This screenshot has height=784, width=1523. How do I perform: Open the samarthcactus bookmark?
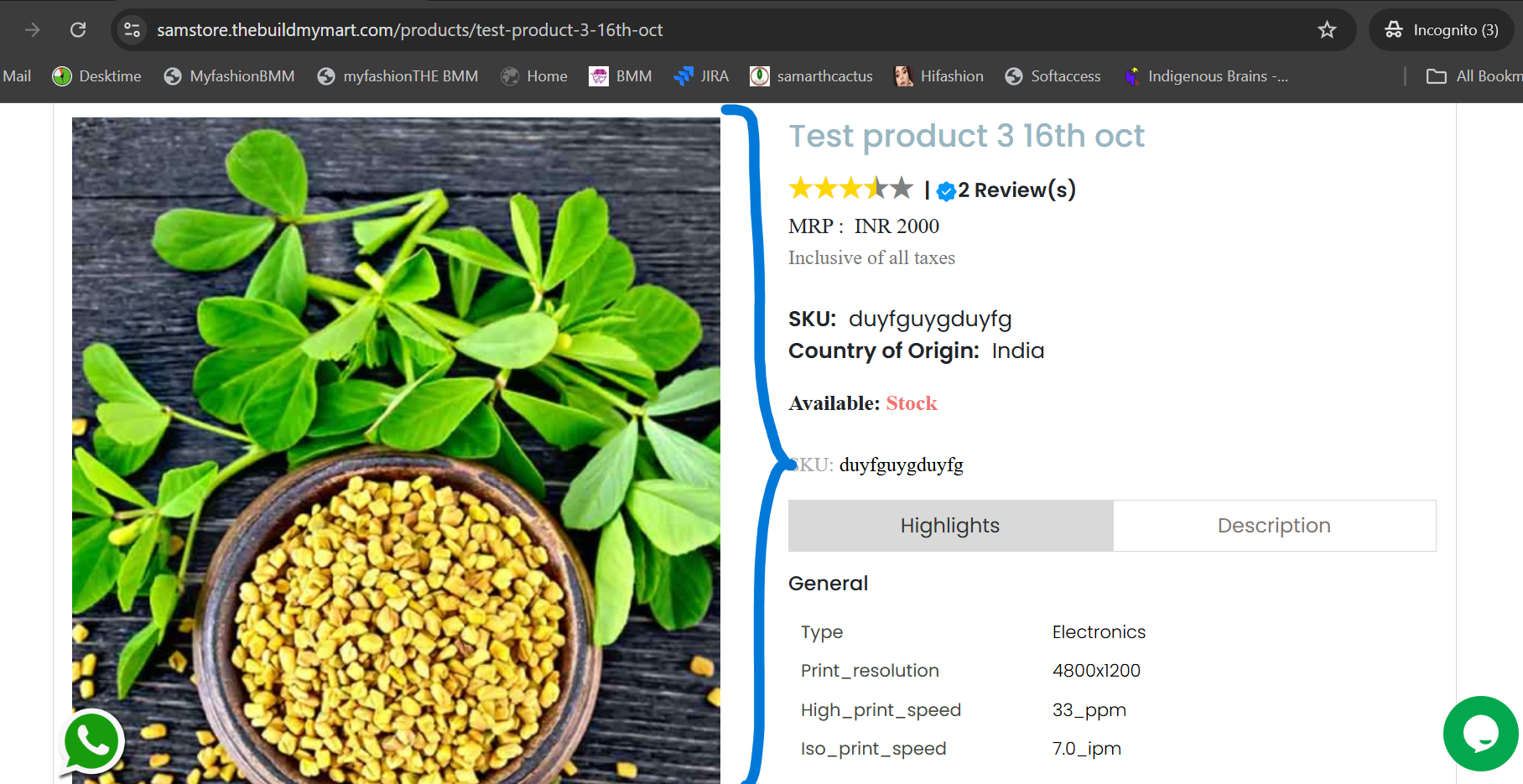[x=811, y=76]
